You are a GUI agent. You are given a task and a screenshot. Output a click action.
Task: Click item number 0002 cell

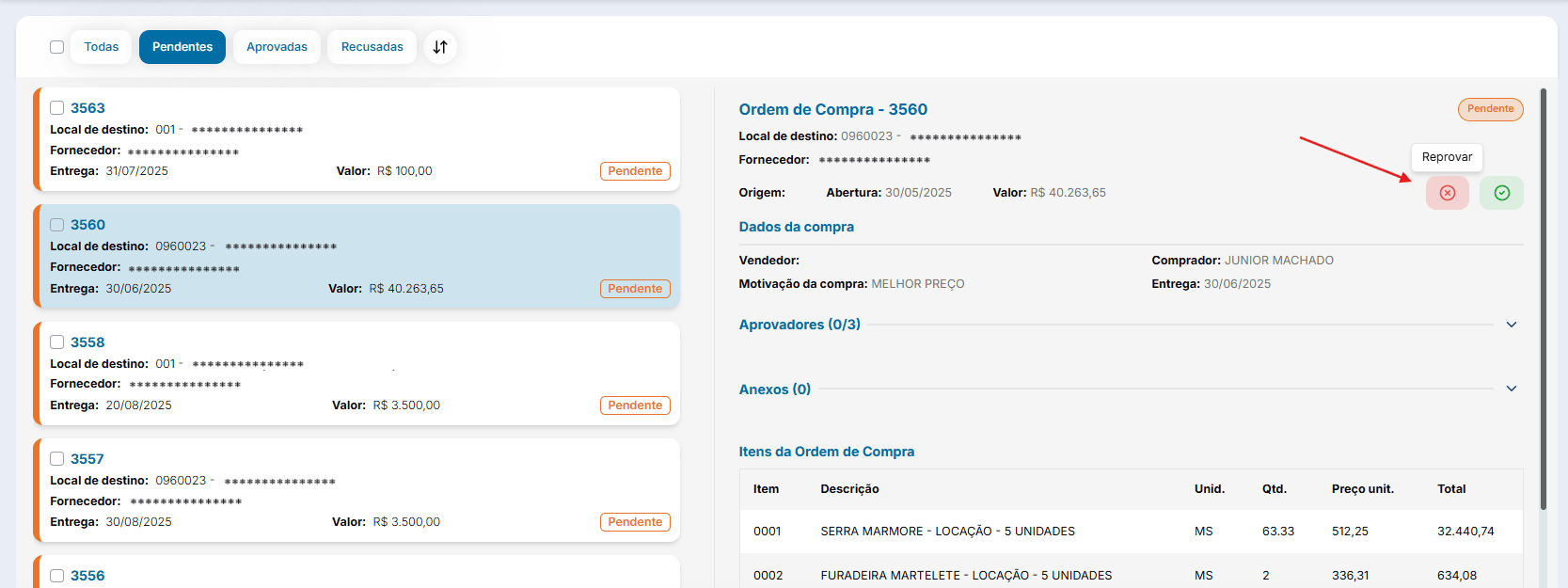[768, 576]
